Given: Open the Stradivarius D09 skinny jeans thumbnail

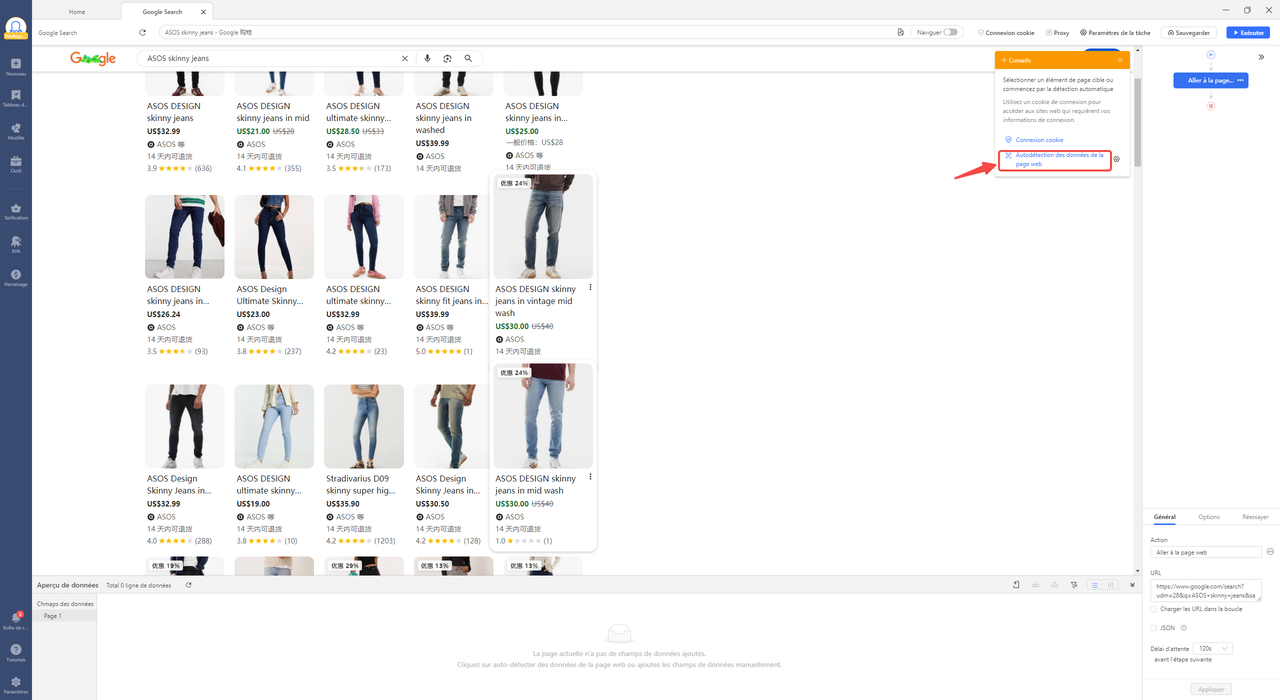Looking at the screenshot, I should click(x=364, y=426).
